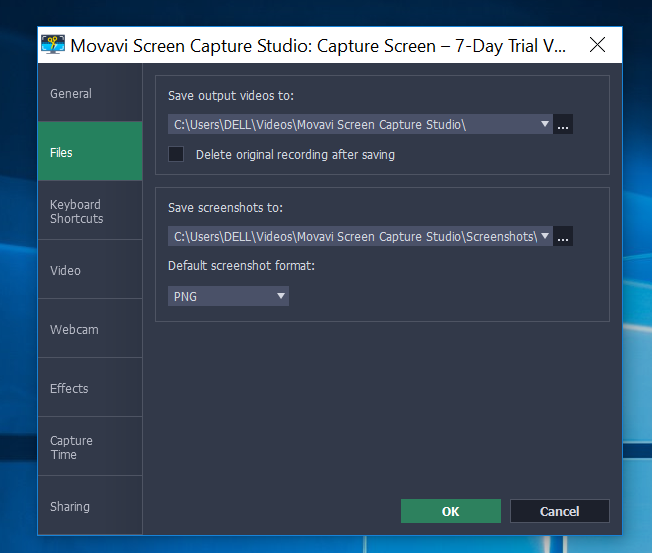The height and width of the screenshot is (553, 652).
Task: Expand output videos path dropdown
Action: click(545, 124)
